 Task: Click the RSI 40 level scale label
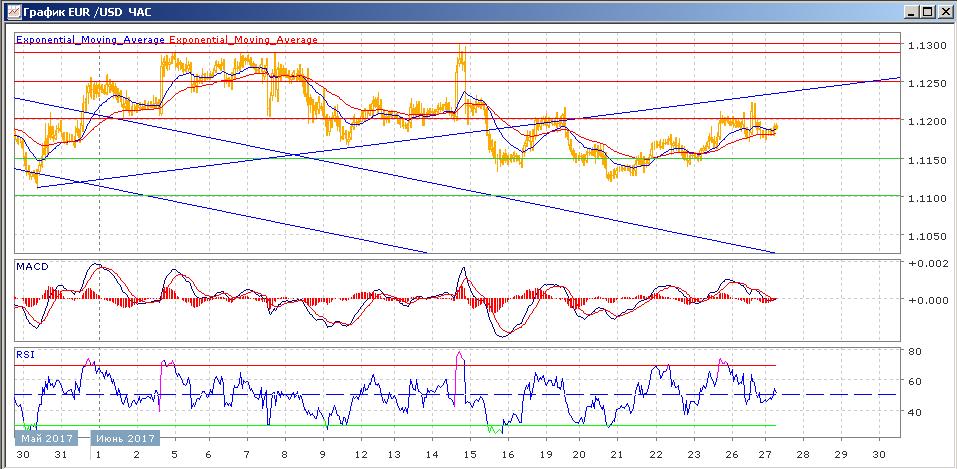click(x=914, y=411)
